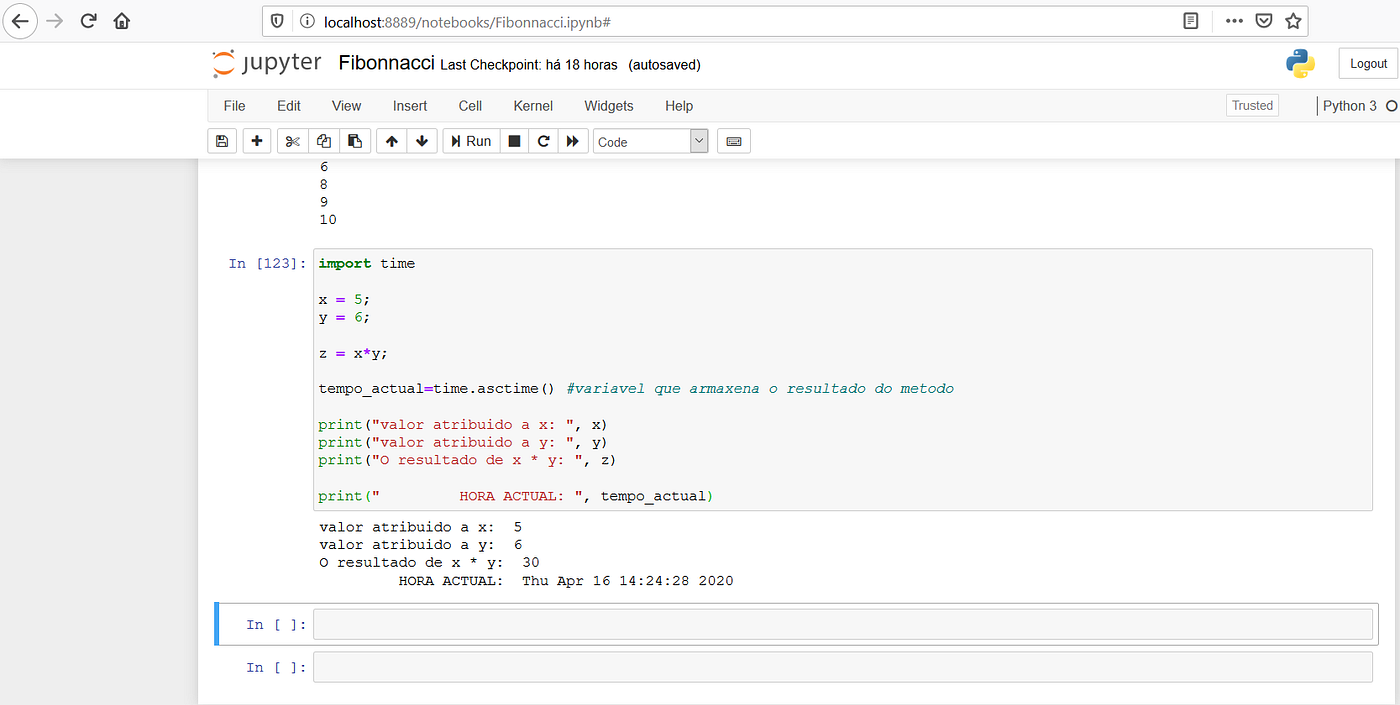Open the command palette keyboard icon

click(x=733, y=140)
